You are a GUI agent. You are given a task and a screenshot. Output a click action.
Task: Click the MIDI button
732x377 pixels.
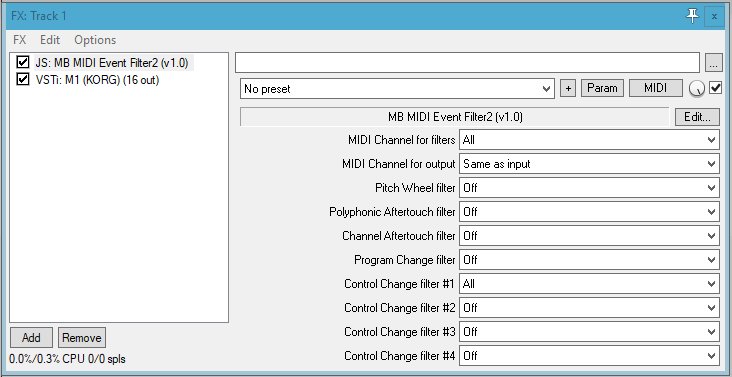655,88
